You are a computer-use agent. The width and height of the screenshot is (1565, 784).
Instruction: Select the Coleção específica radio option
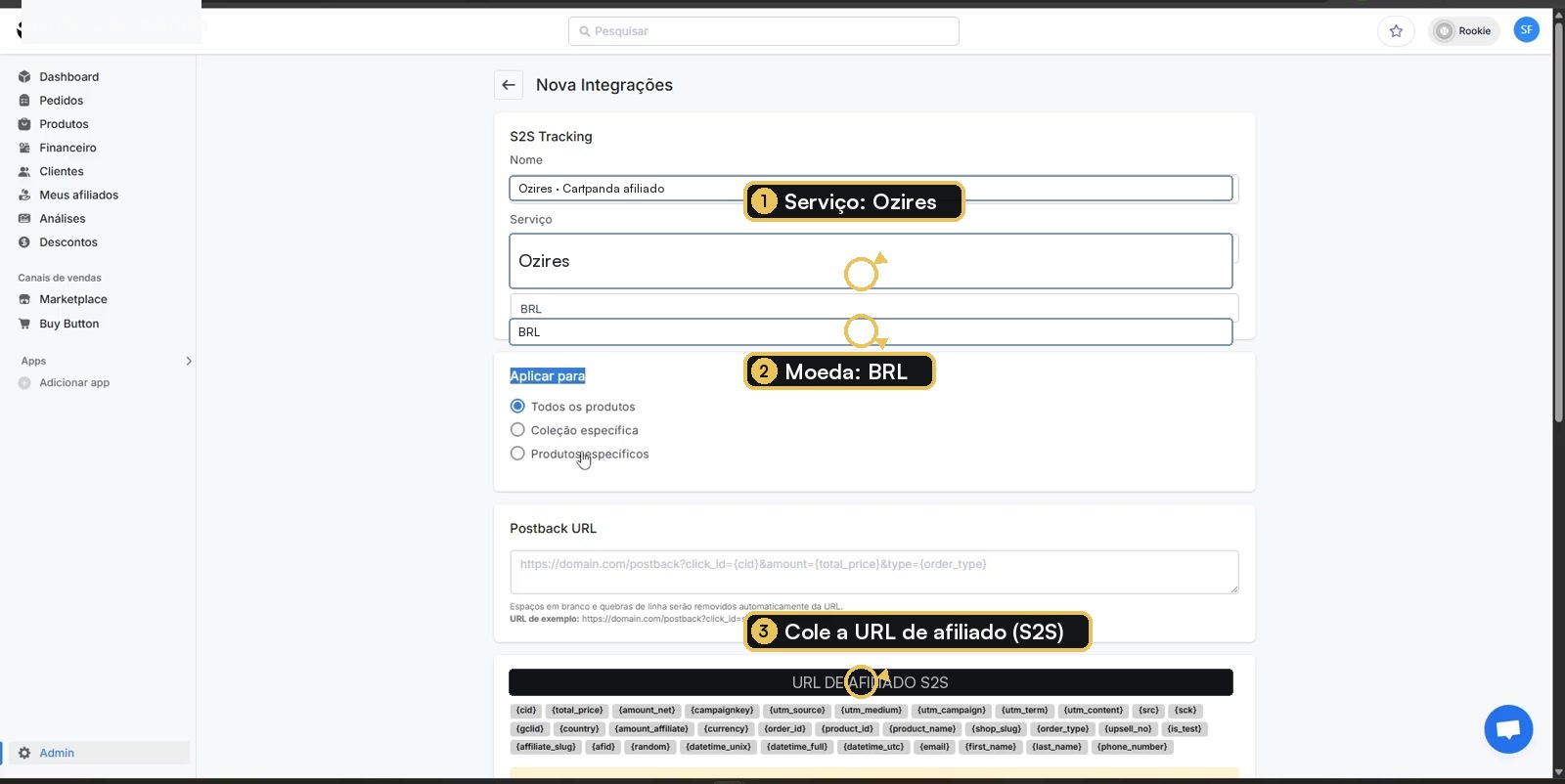517,429
